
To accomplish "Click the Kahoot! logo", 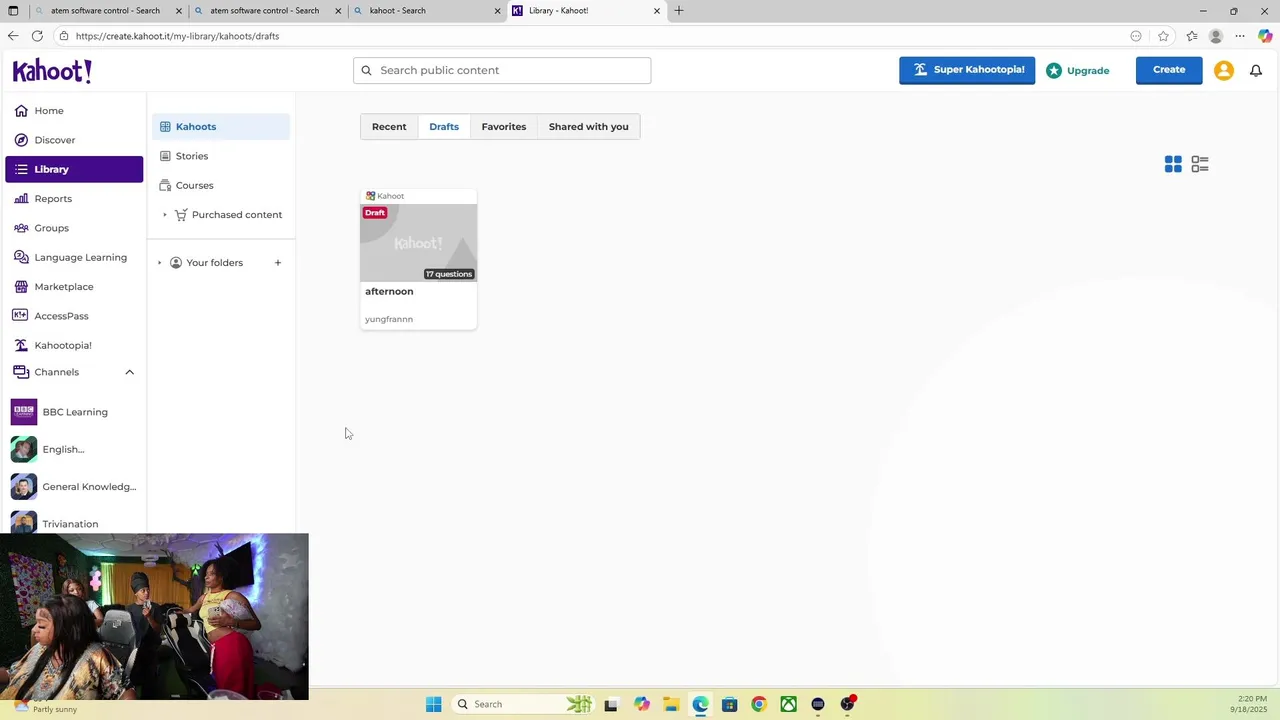I will pyautogui.click(x=52, y=71).
